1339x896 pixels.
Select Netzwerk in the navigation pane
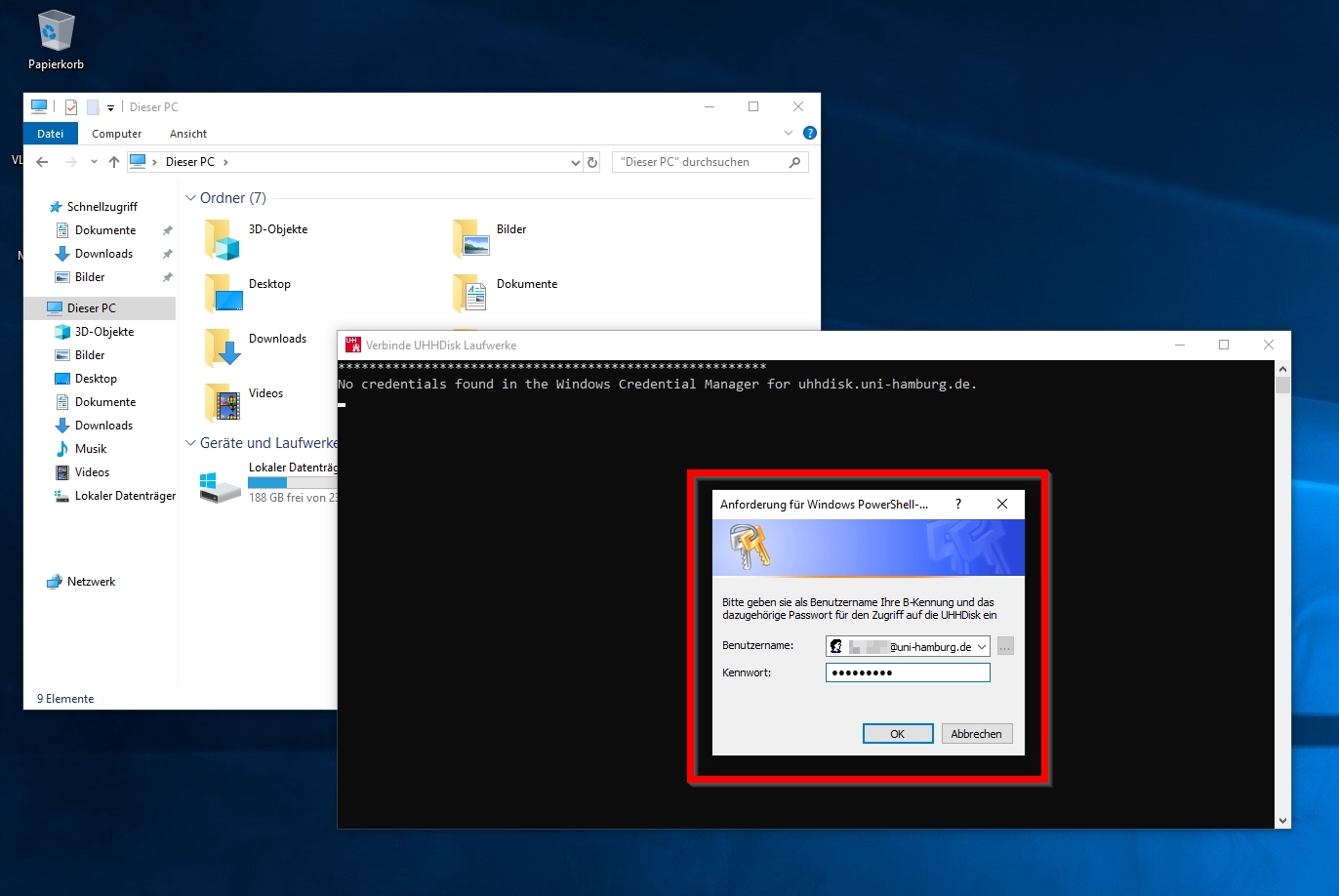pos(91,582)
